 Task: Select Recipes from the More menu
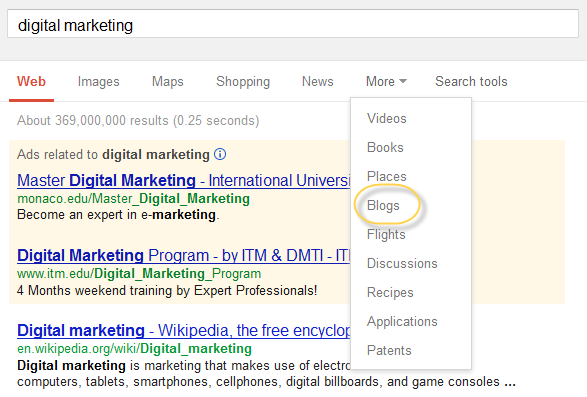(x=390, y=292)
